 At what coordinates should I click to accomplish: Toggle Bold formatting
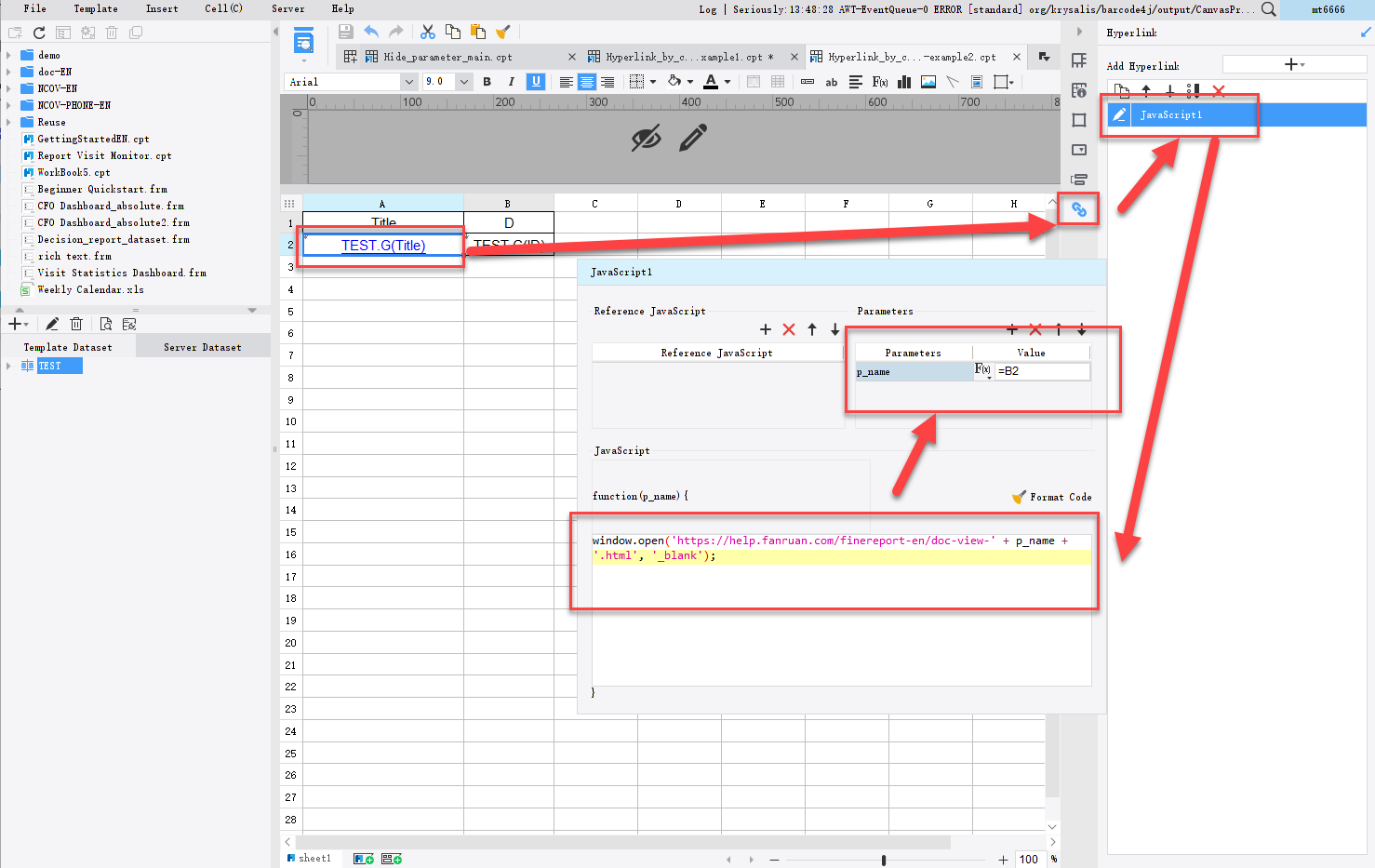(x=487, y=82)
